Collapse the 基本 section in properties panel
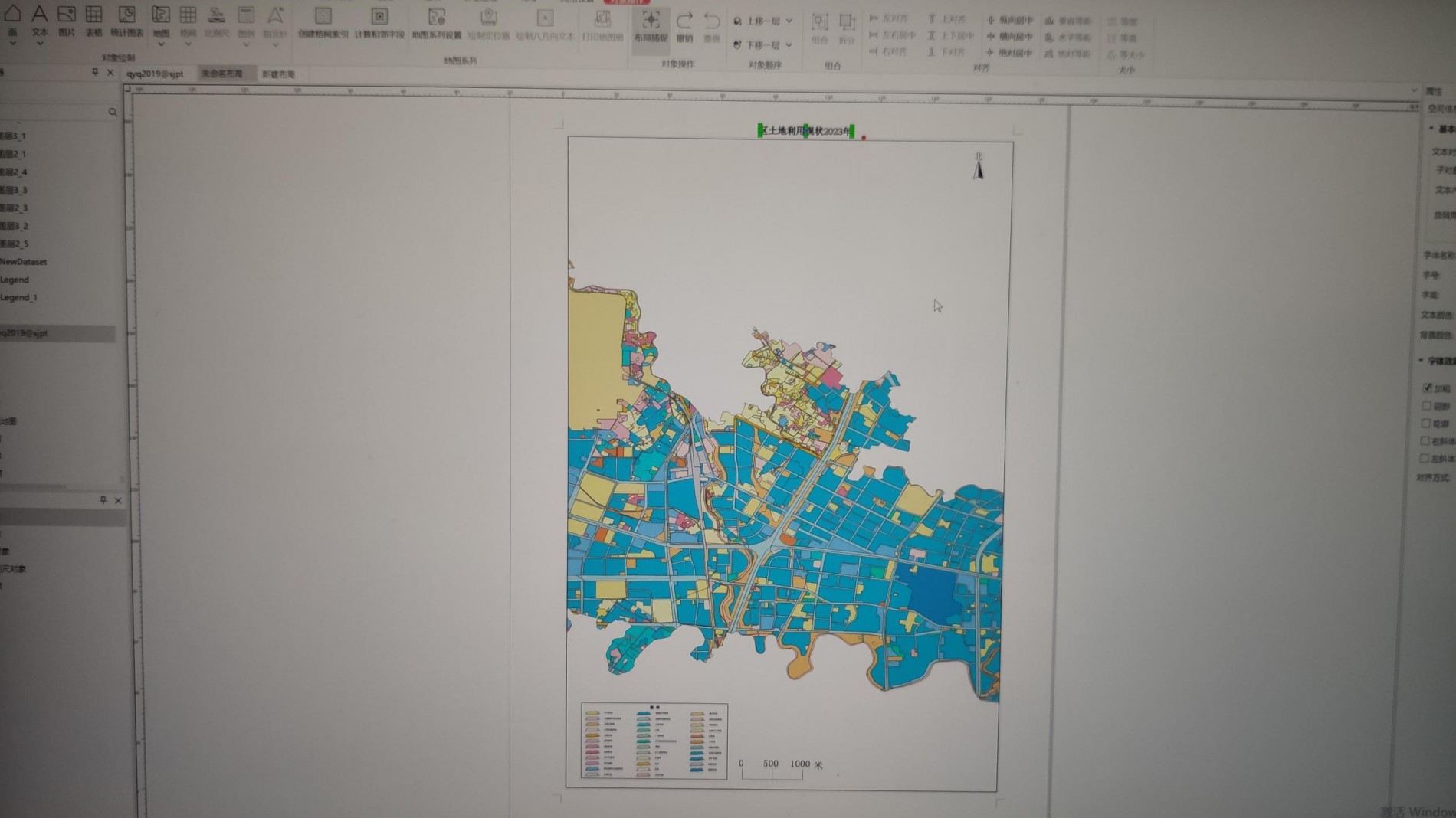This screenshot has height=818, width=1456. coord(1431,129)
